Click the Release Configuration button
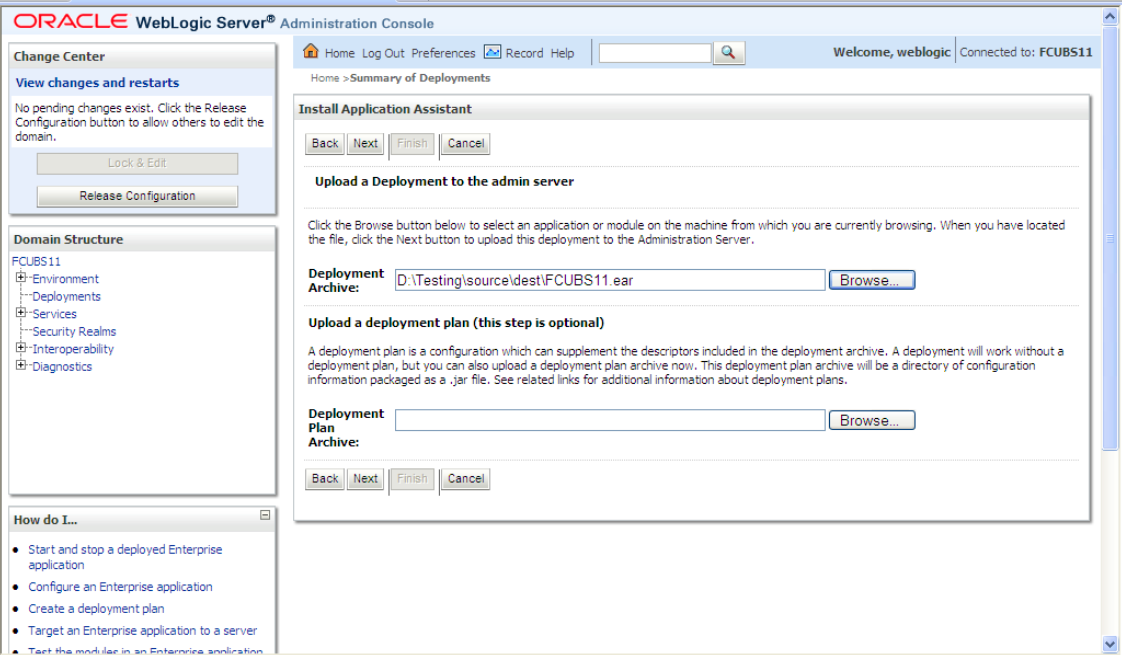Screen dimensions: 1122x655 click(x=137, y=195)
